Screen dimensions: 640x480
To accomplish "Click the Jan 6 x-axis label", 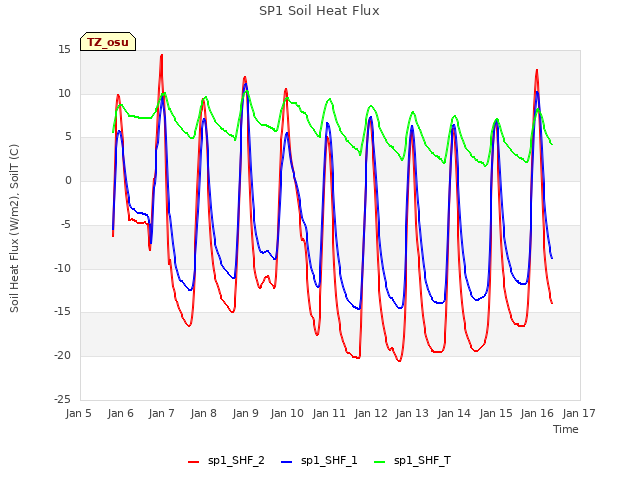I will (x=120, y=413).
